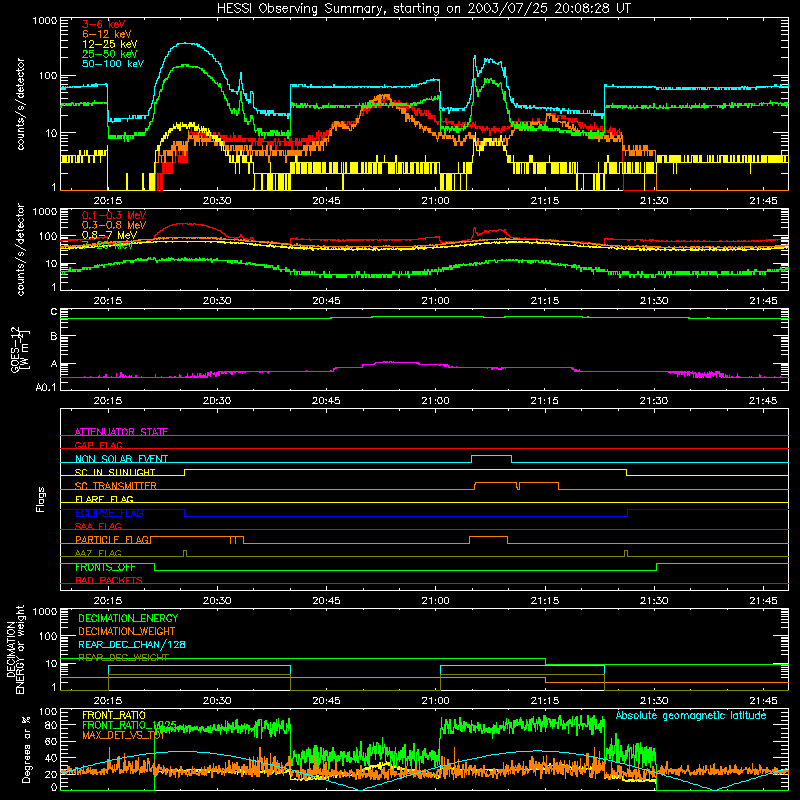800x800 pixels.
Task: Select the orange '6-12 keV' legend entry
Action: point(107,34)
